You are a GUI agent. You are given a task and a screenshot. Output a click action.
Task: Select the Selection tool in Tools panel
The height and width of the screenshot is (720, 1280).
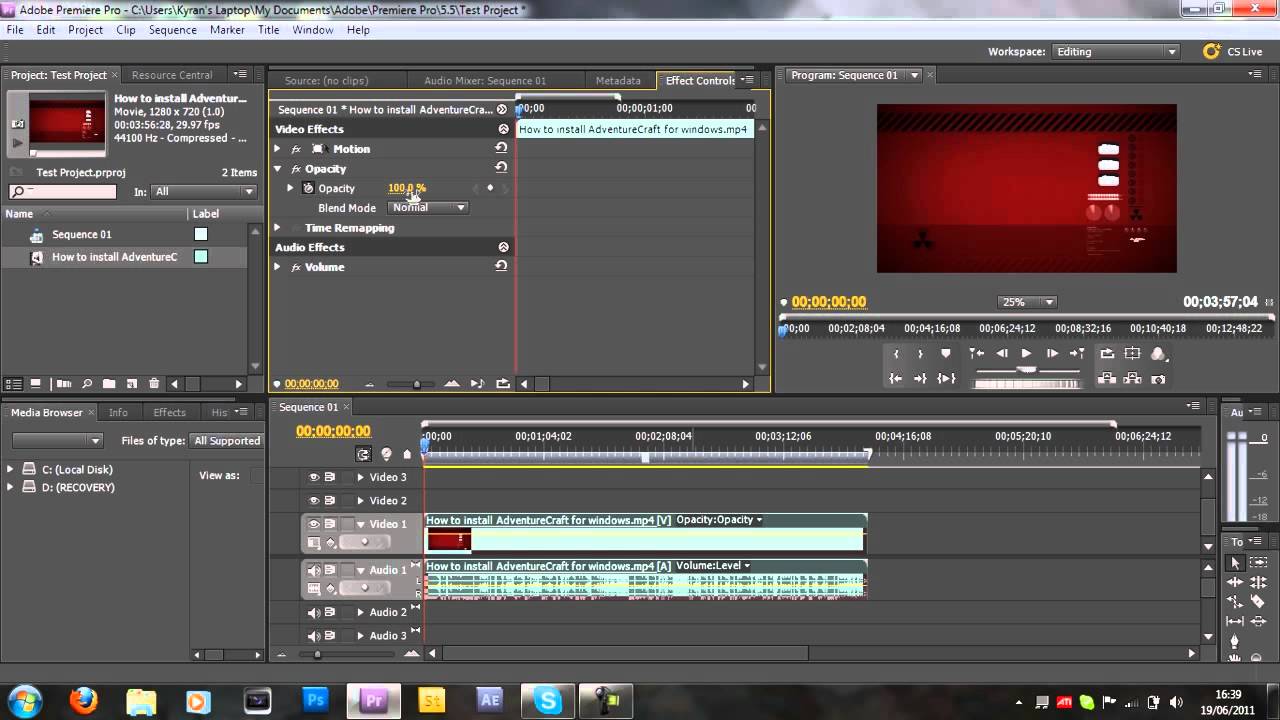click(x=1235, y=563)
